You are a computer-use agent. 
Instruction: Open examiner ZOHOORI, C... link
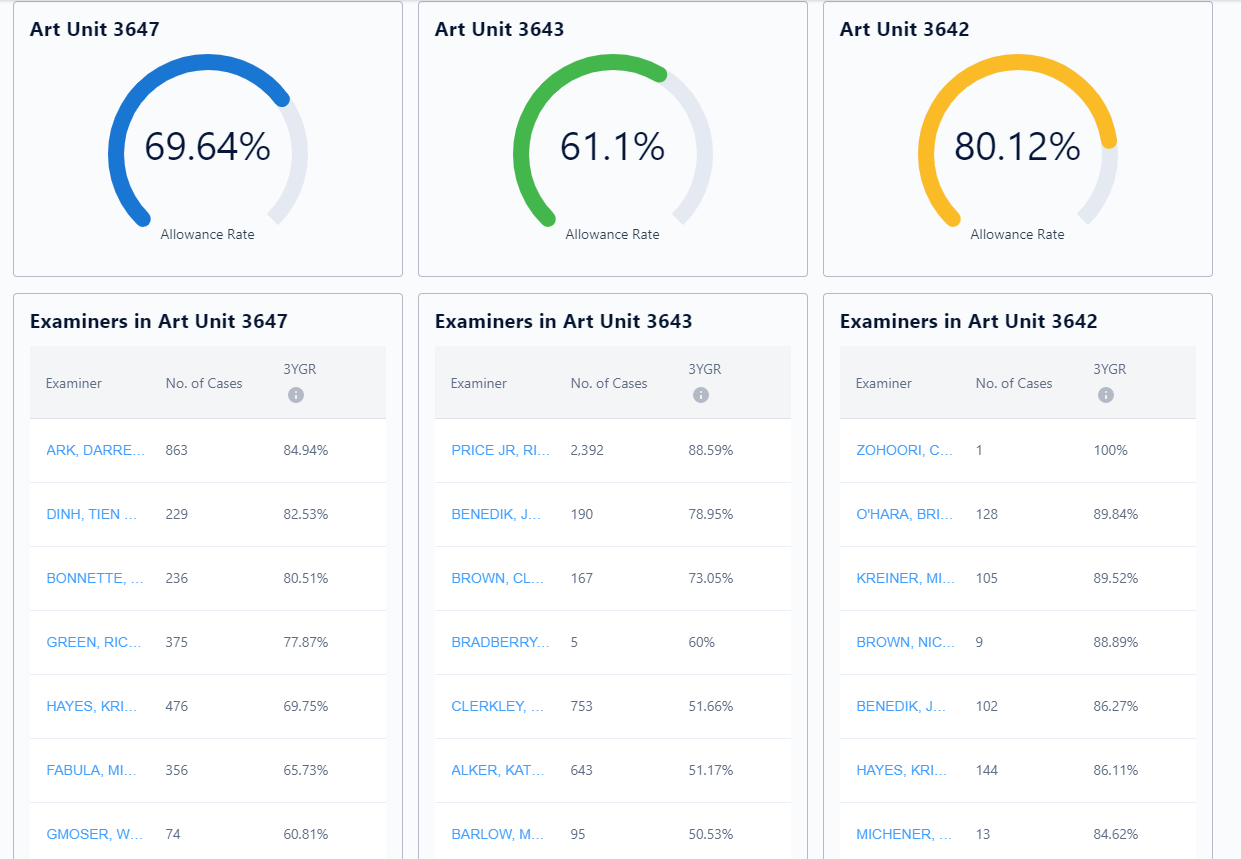pos(904,450)
